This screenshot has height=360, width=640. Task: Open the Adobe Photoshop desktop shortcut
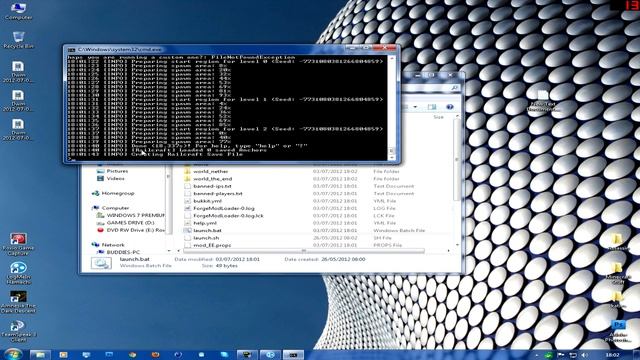[x=618, y=331]
